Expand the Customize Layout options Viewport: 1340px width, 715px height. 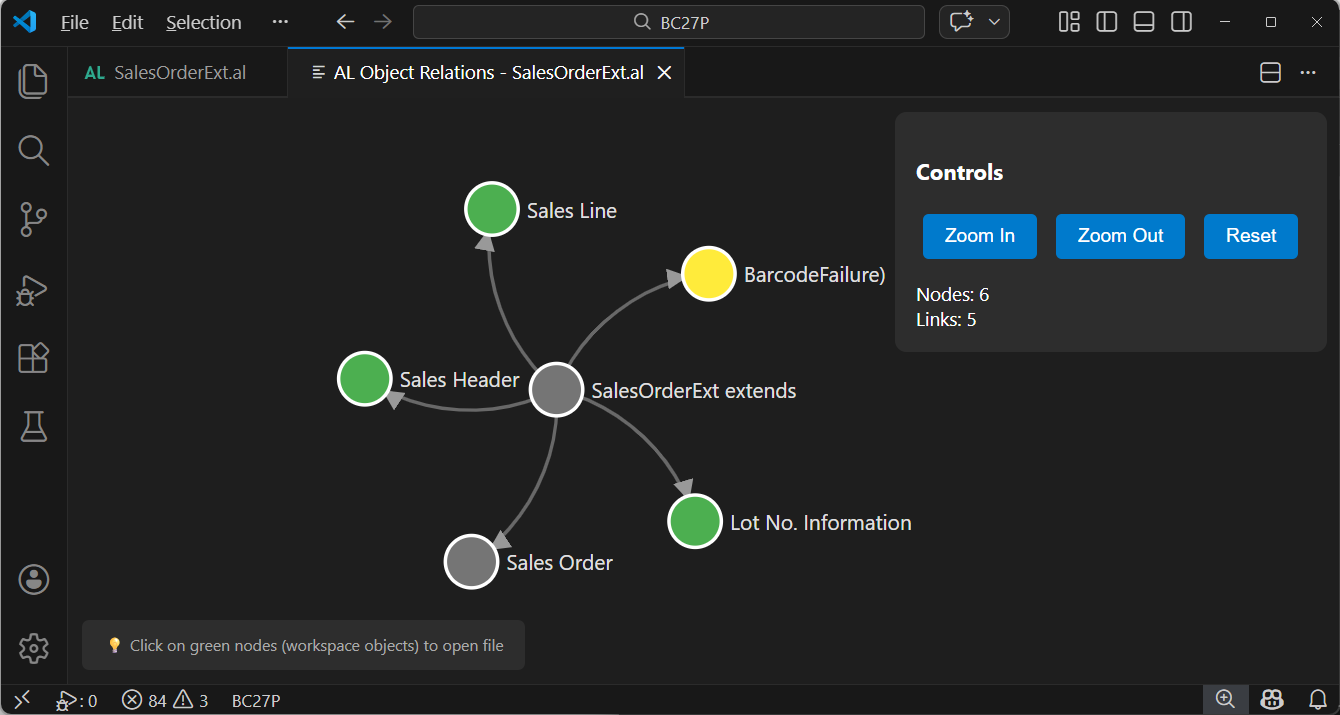[x=1068, y=21]
